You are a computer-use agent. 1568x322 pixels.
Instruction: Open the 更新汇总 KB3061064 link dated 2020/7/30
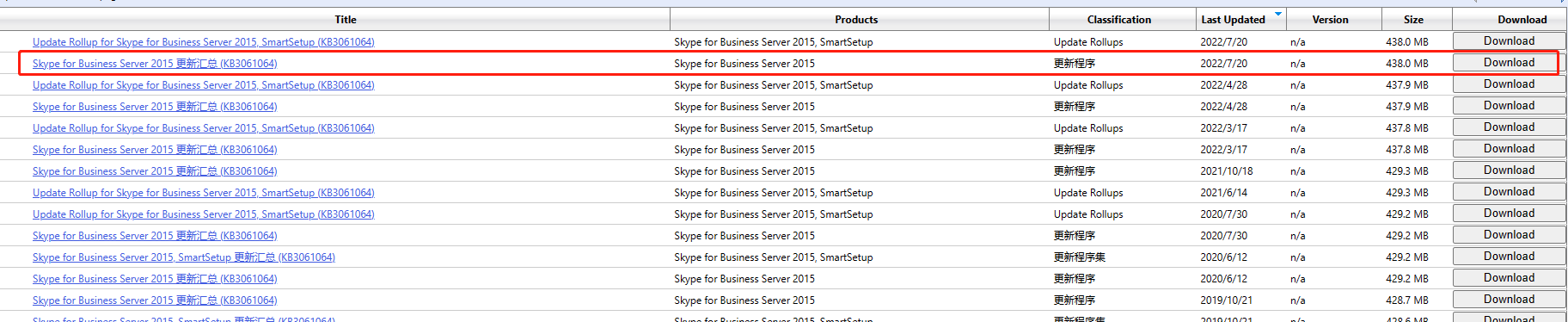click(155, 236)
